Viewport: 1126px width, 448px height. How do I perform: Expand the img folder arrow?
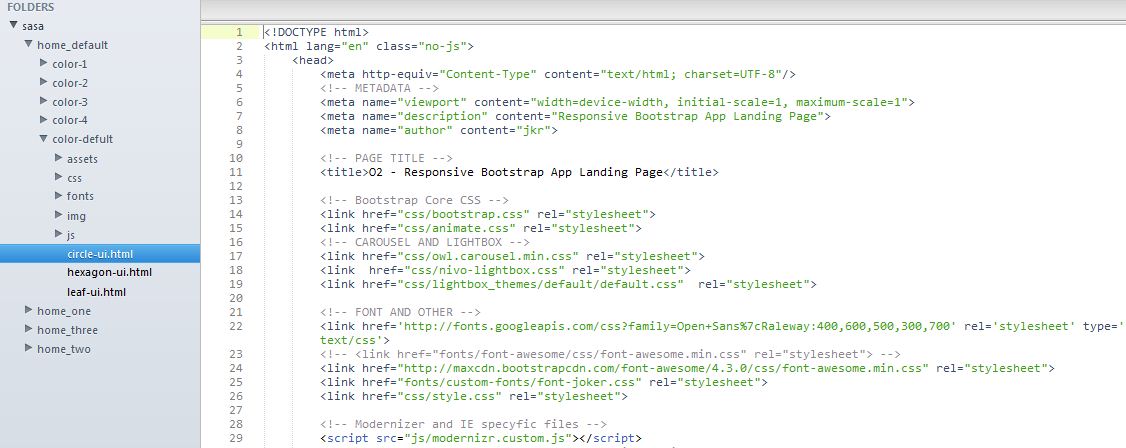click(59, 215)
